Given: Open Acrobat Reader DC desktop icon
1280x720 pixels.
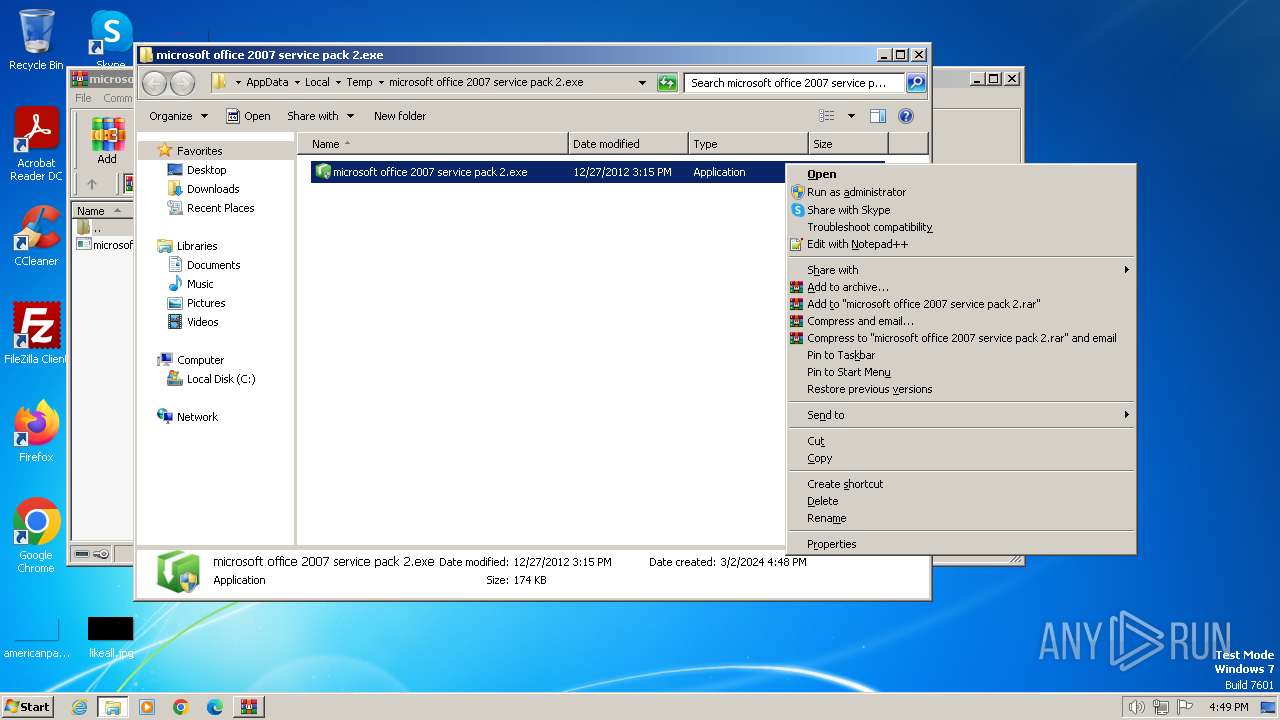Looking at the screenshot, I should click(36, 145).
